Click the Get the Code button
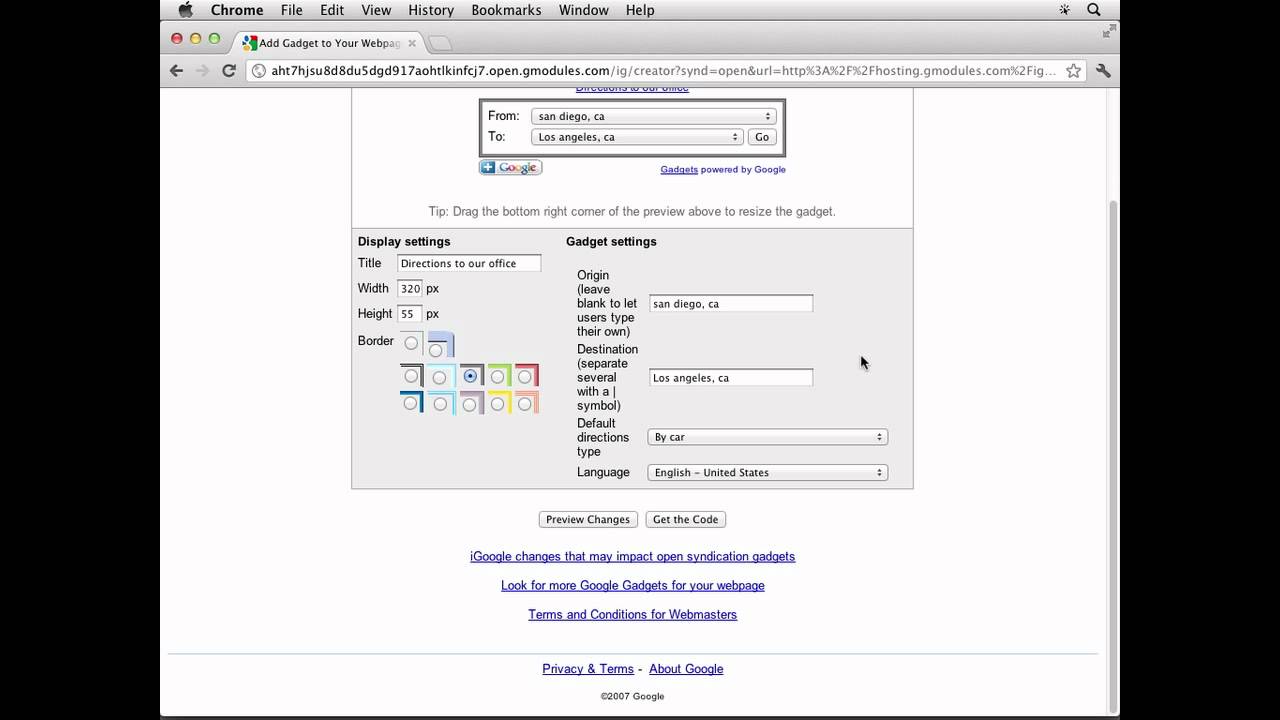The width and height of the screenshot is (1280, 720). (x=685, y=519)
